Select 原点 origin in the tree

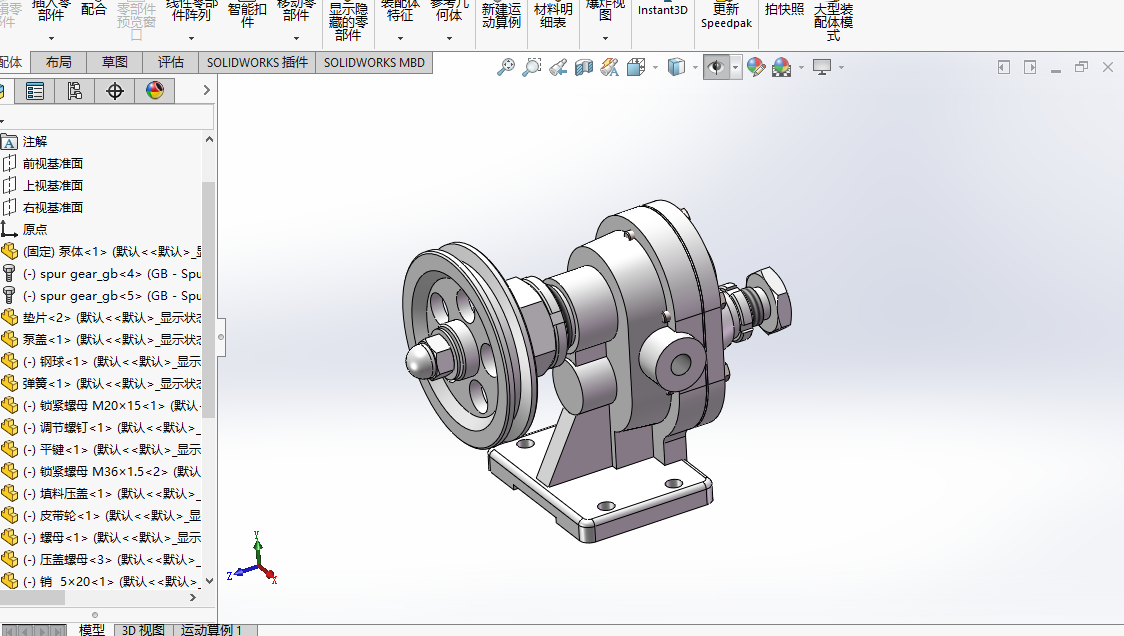click(x=35, y=229)
